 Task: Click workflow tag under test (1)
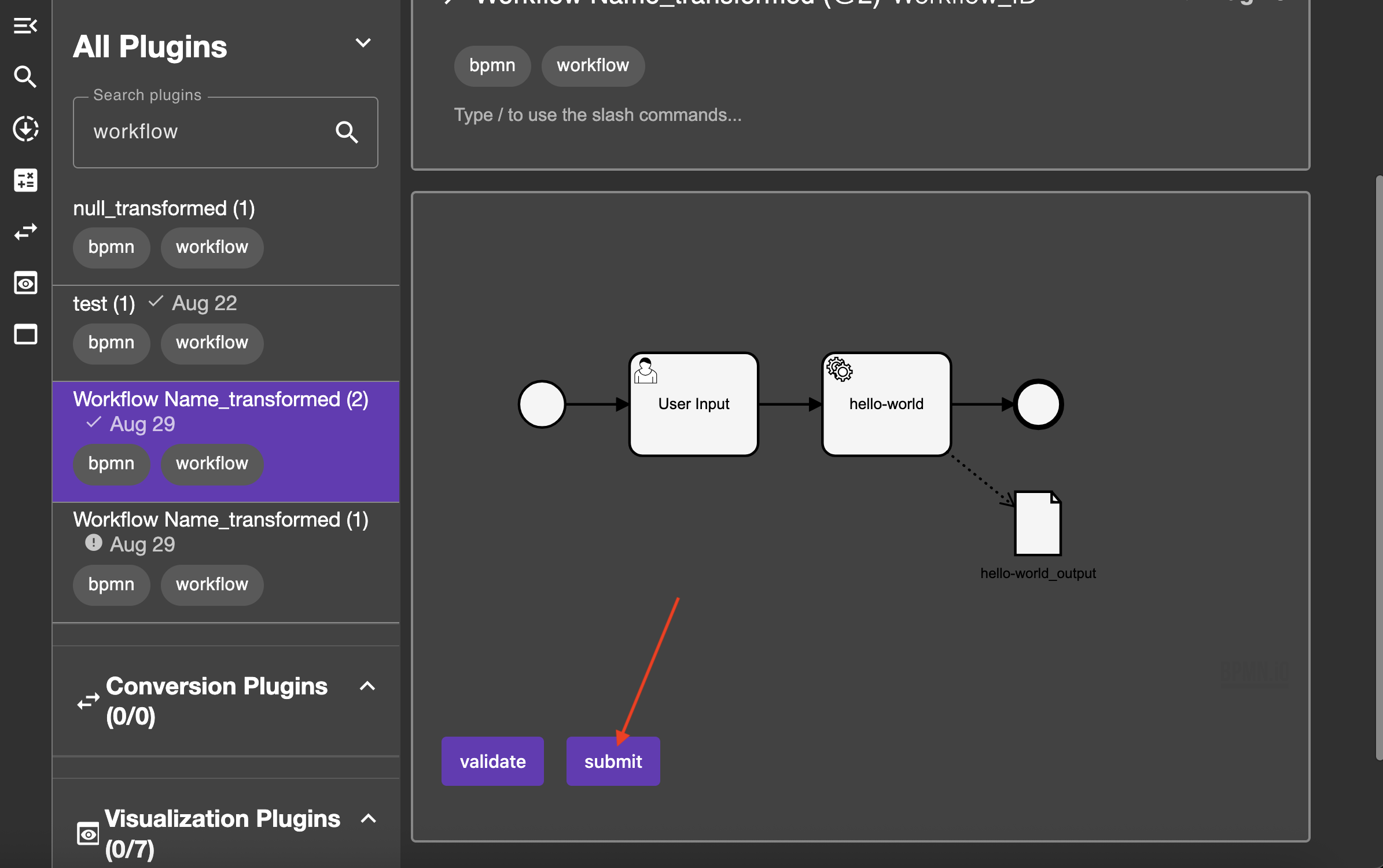212,343
